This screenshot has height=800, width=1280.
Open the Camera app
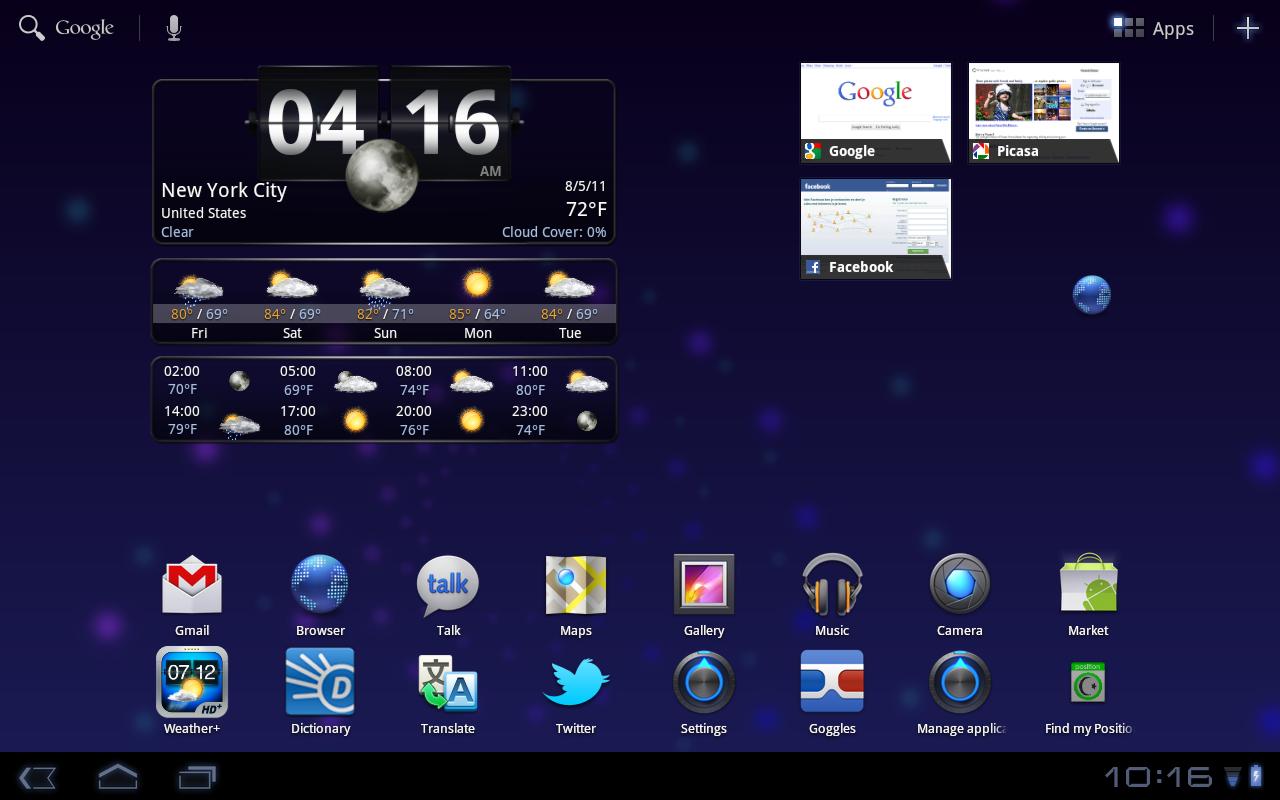(960, 596)
